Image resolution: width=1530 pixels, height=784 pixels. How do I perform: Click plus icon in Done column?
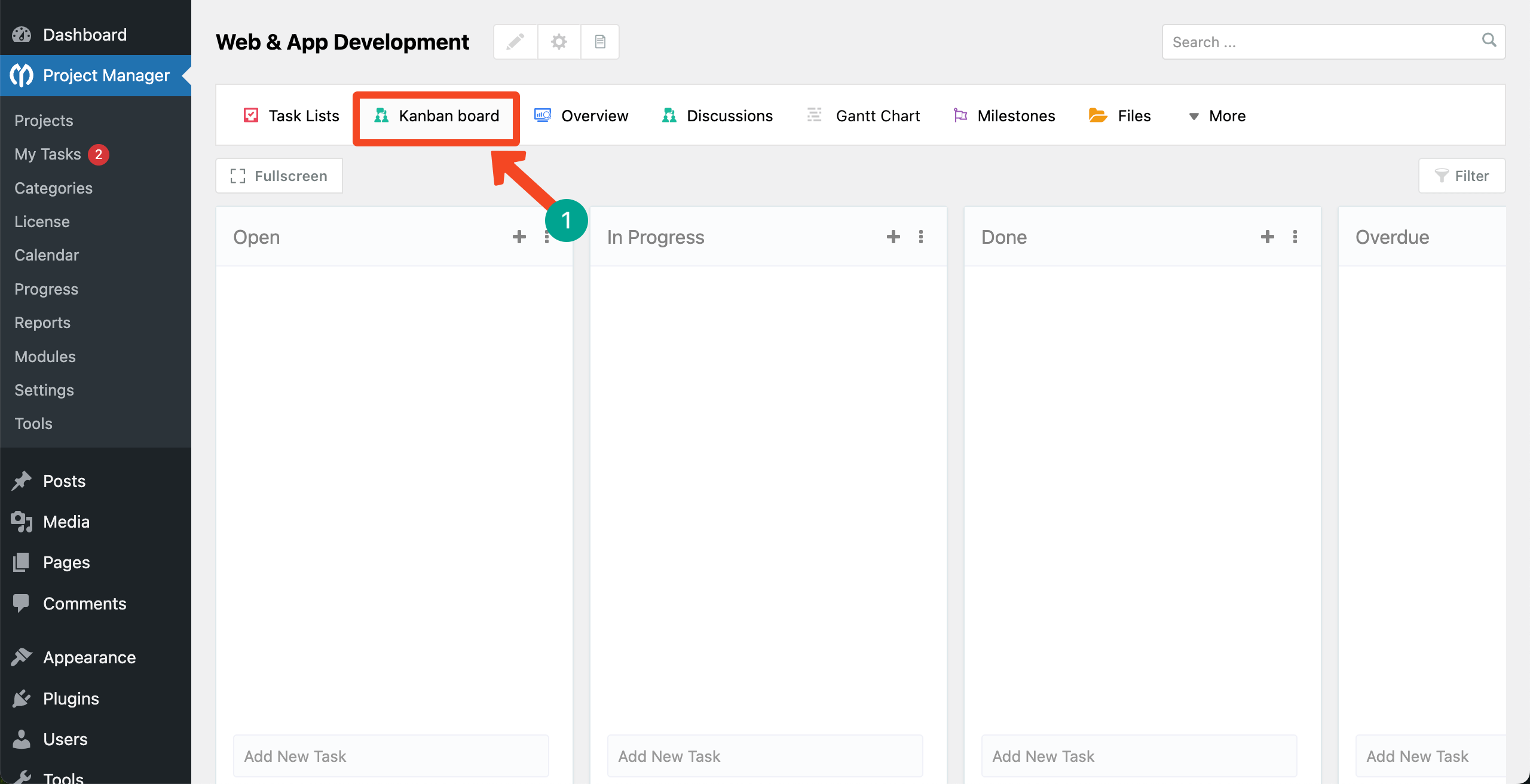click(x=1267, y=237)
